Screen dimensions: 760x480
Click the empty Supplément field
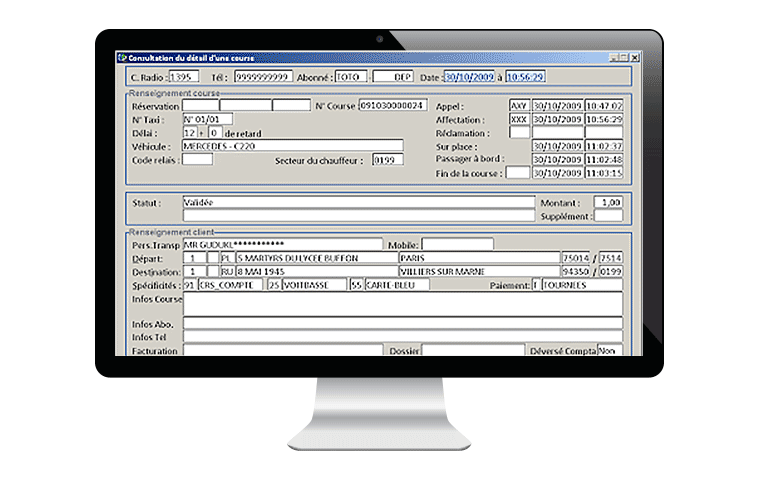coord(608,216)
